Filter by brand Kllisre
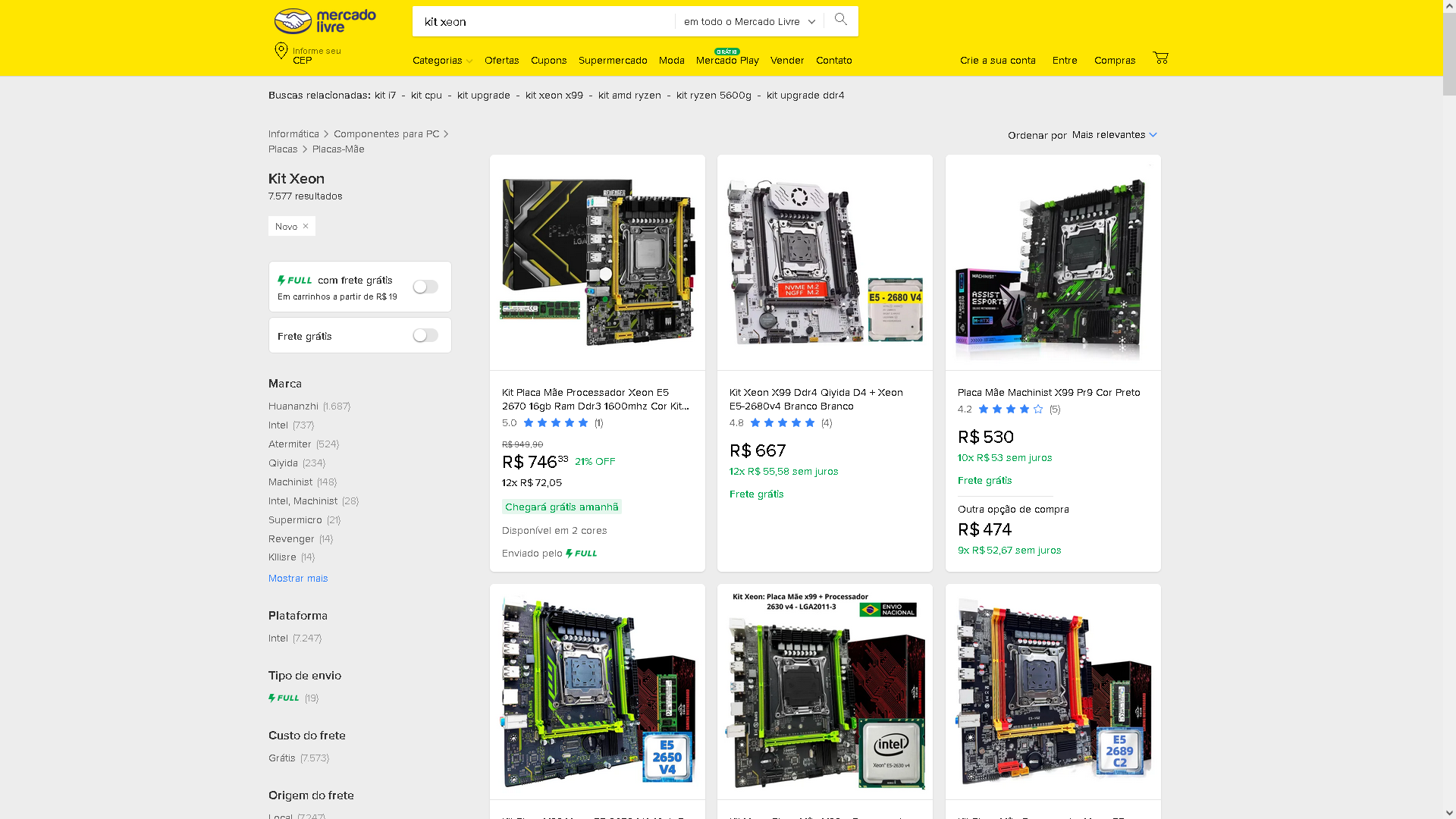 click(291, 557)
